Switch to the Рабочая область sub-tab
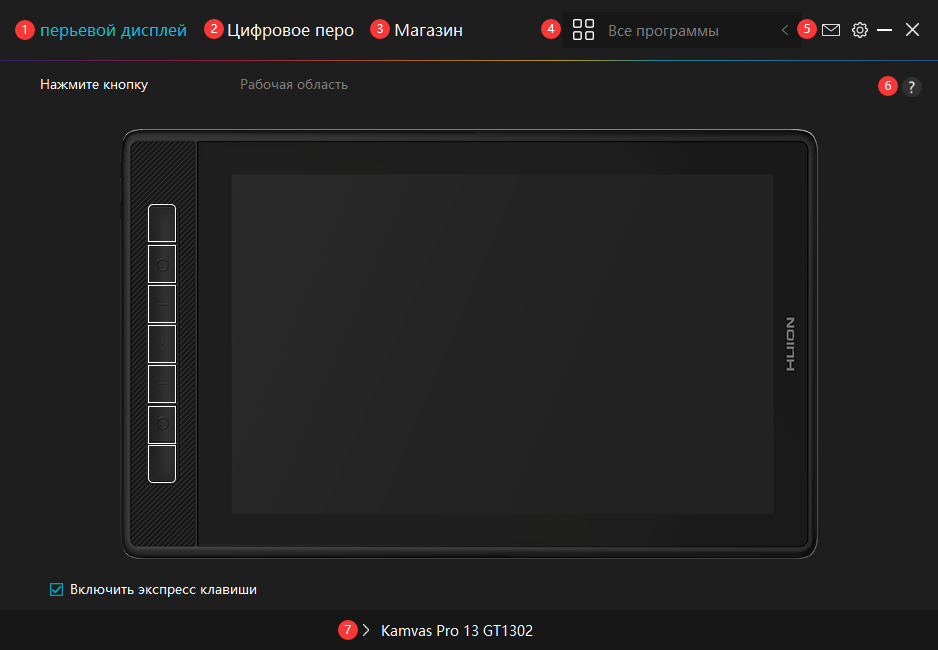Screen dimensions: 938x650 pyautogui.click(x=294, y=84)
